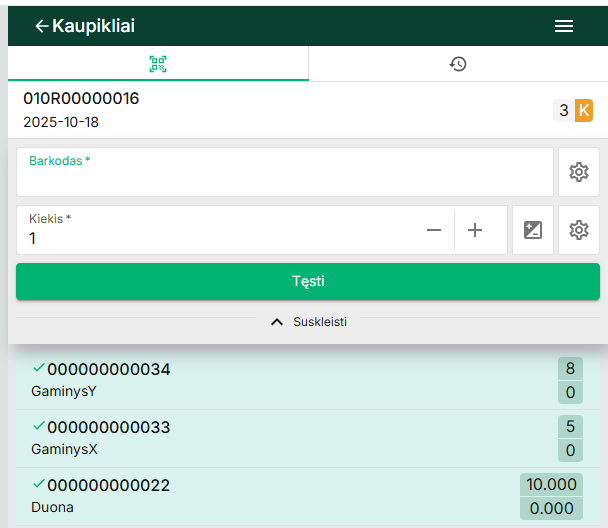Open the plus/minus calculator icon

[x=532, y=230]
